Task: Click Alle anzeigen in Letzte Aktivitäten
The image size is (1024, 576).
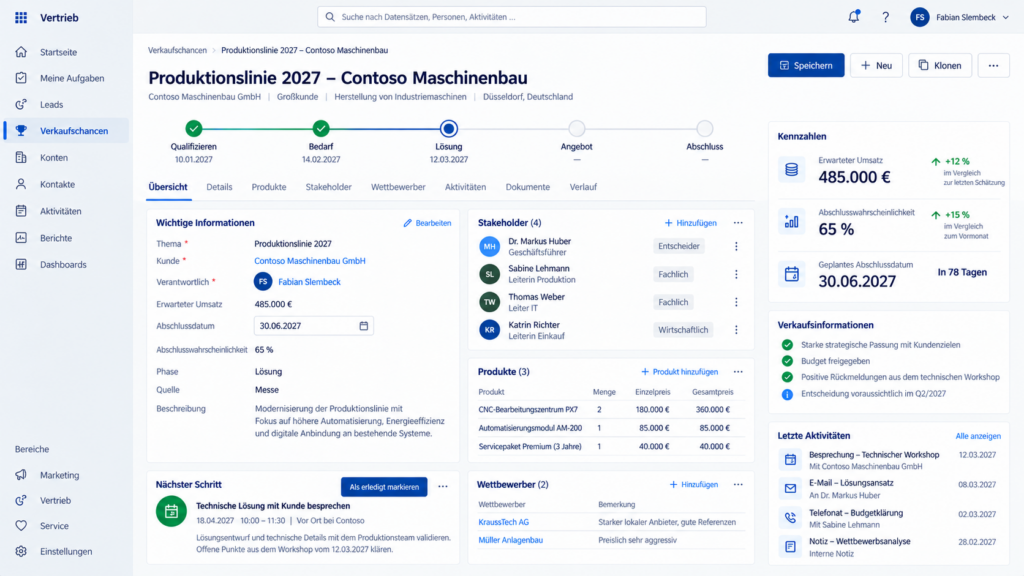Action: coord(978,436)
